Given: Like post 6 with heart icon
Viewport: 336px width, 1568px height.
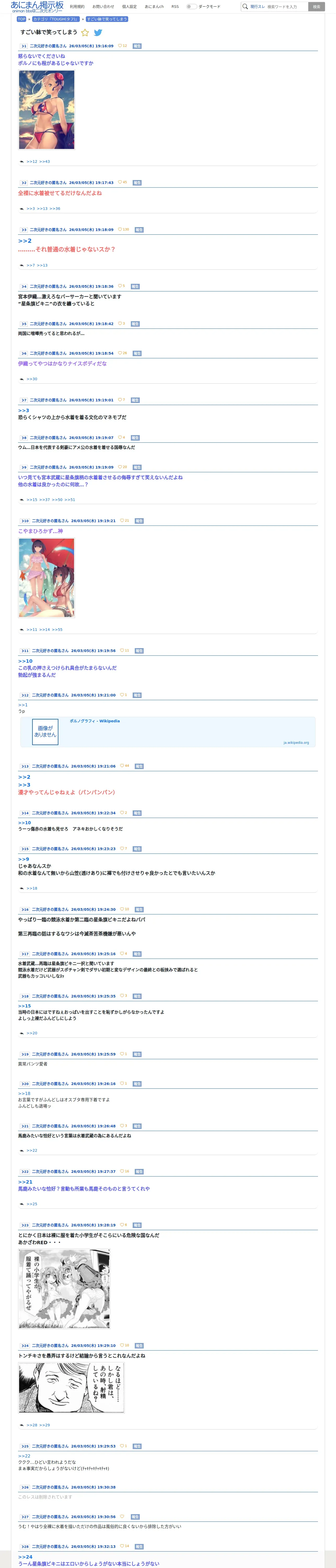Looking at the screenshot, I should click(120, 353).
